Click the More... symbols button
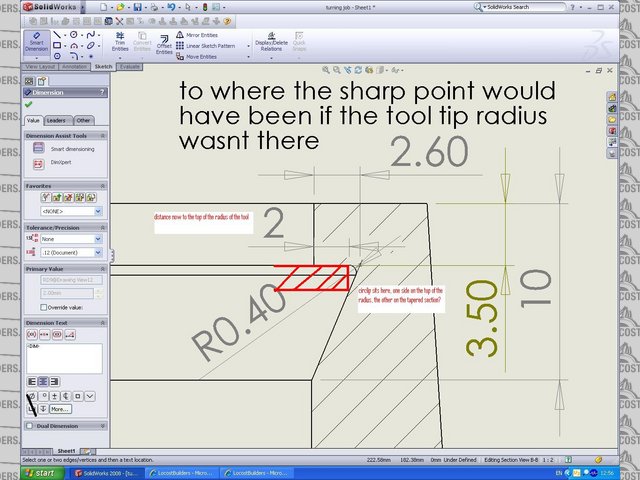 pos(59,409)
